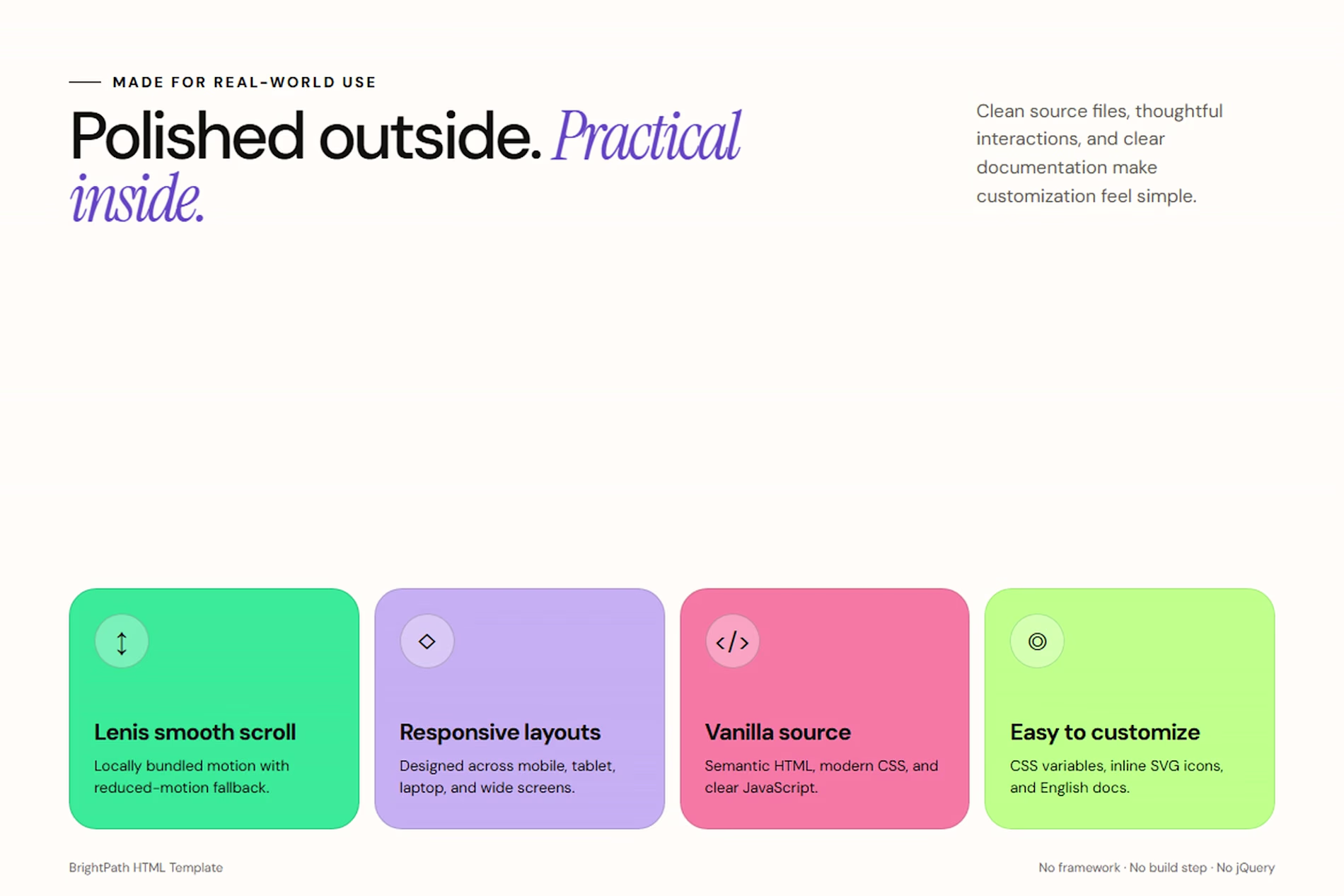Open the pink Vanilla source card
Screen dimensions: 1344x896
[825, 709]
